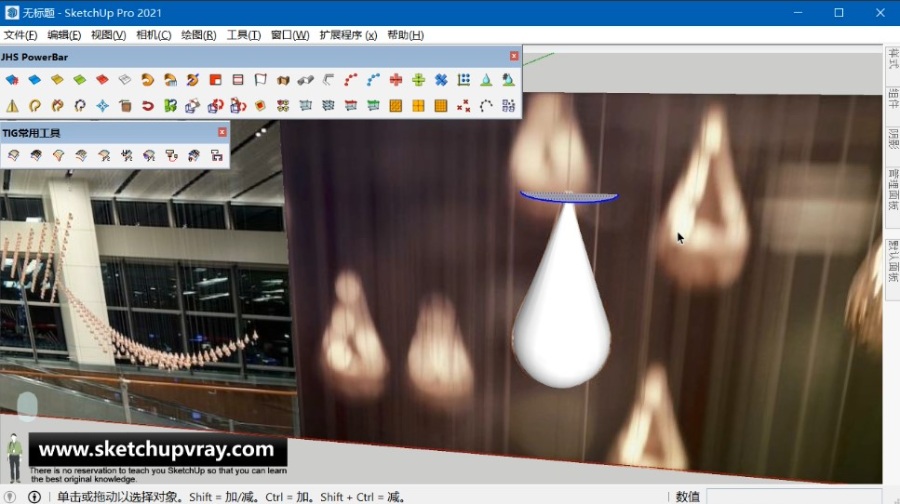Click the red dotted curve icon
The height and width of the screenshot is (504, 900).
pos(351,80)
